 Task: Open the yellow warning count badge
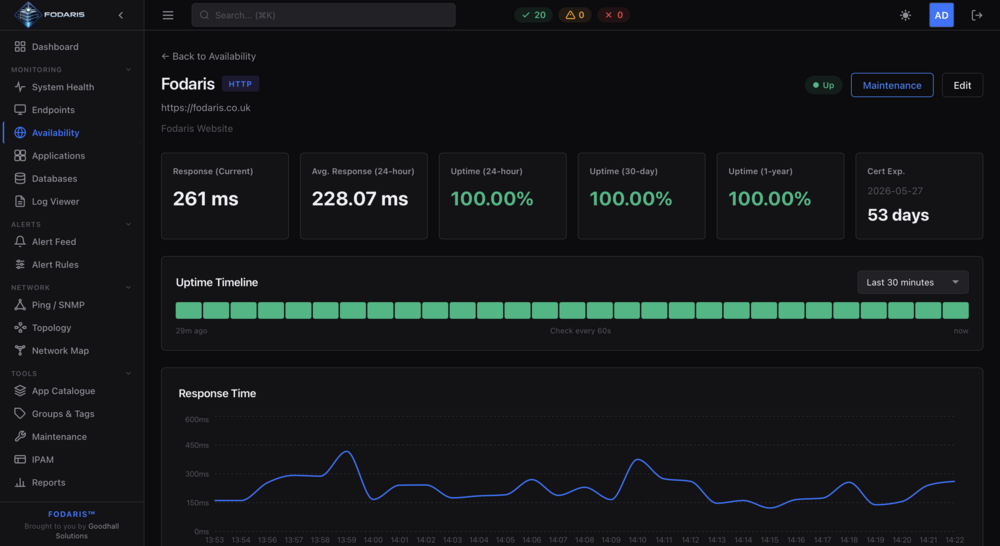click(x=575, y=15)
